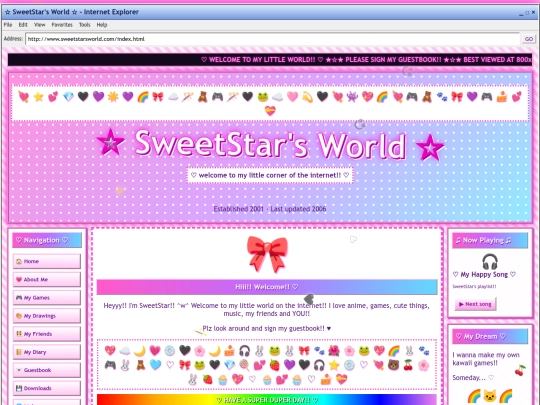Image resolution: width=540 pixels, height=405 pixels.
Task: Click the Now Playing panel header
Action: [490, 240]
